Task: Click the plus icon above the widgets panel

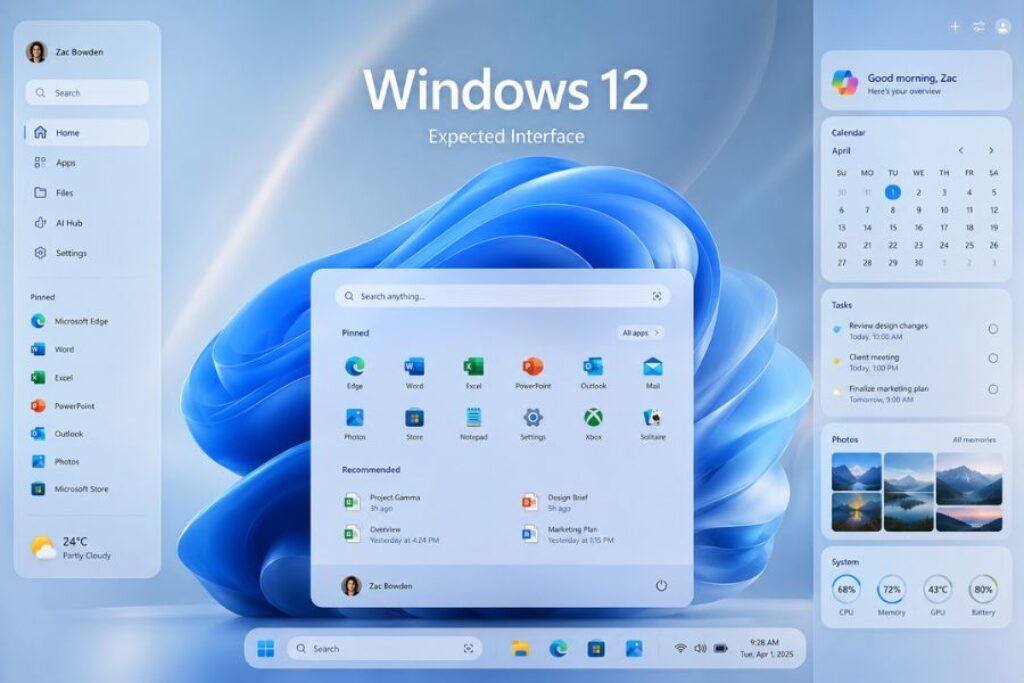Action: click(955, 27)
